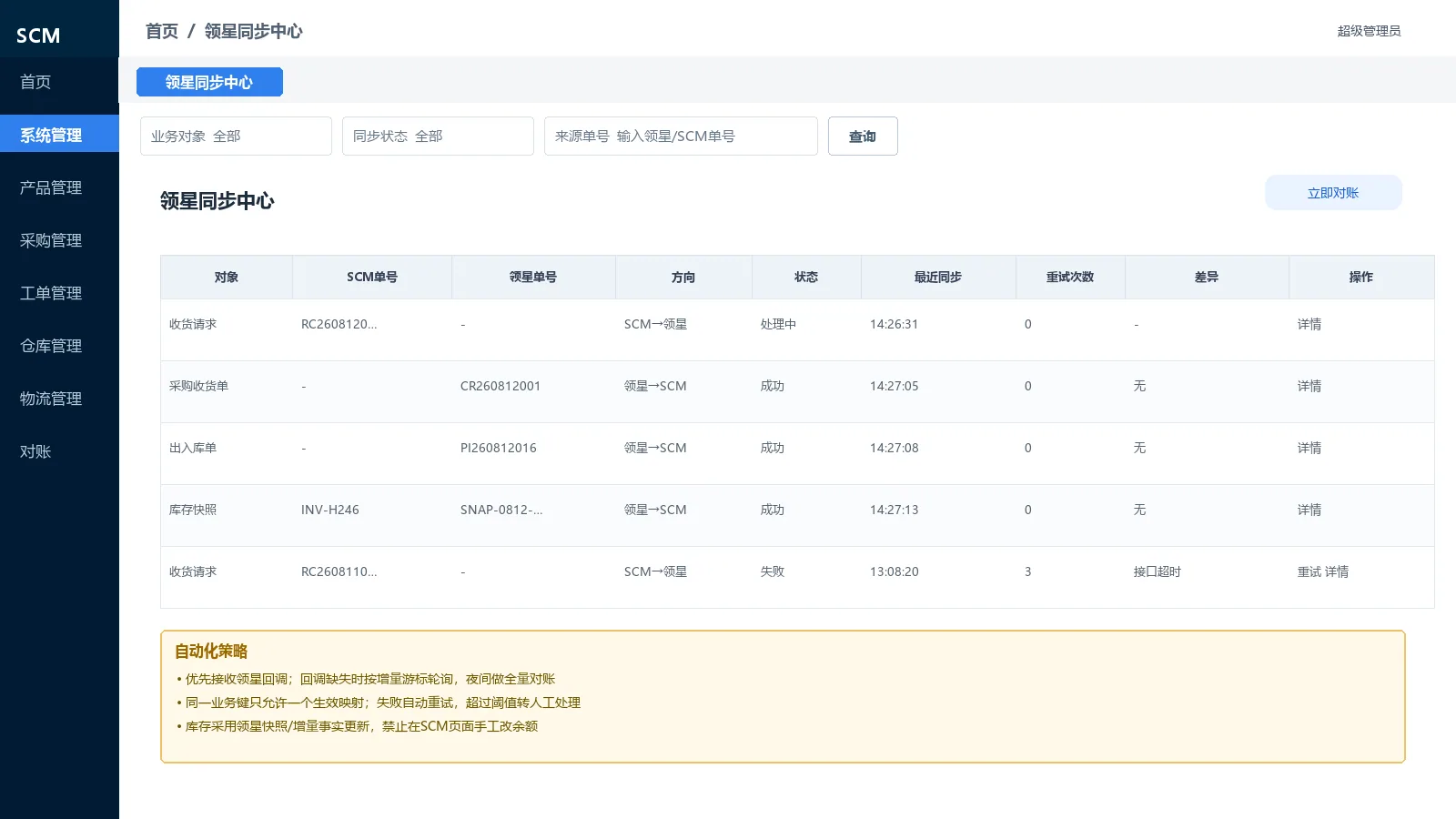This screenshot has width=1456, height=819.
Task: Click the 自动化策略 heading
Action: click(x=211, y=651)
